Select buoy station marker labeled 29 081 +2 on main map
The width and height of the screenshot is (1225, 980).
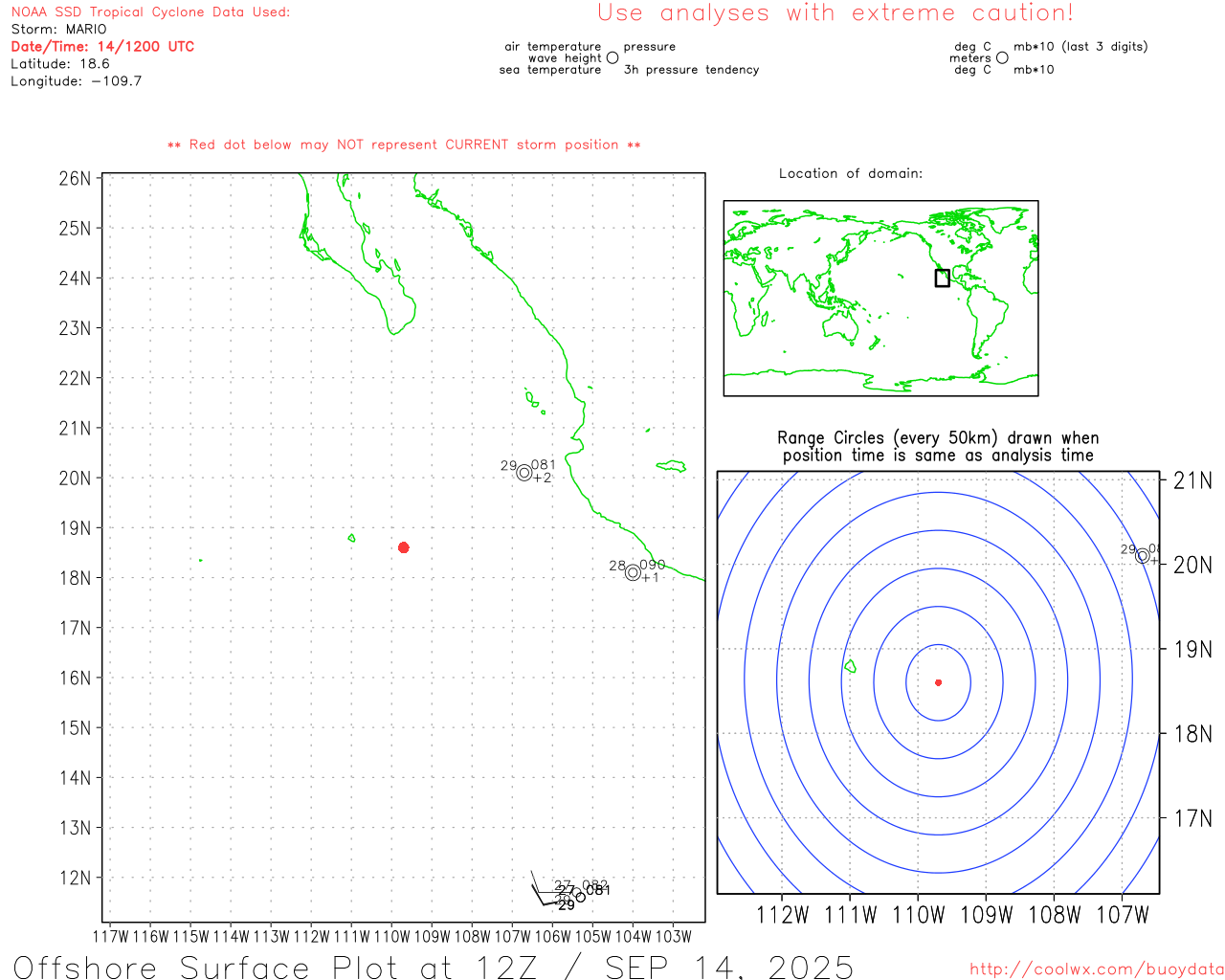(524, 473)
